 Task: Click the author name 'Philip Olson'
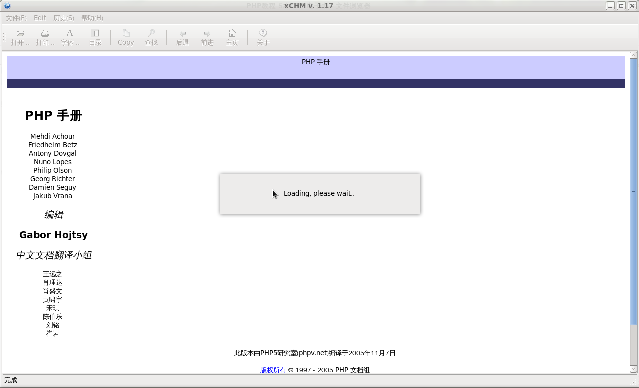53,170
